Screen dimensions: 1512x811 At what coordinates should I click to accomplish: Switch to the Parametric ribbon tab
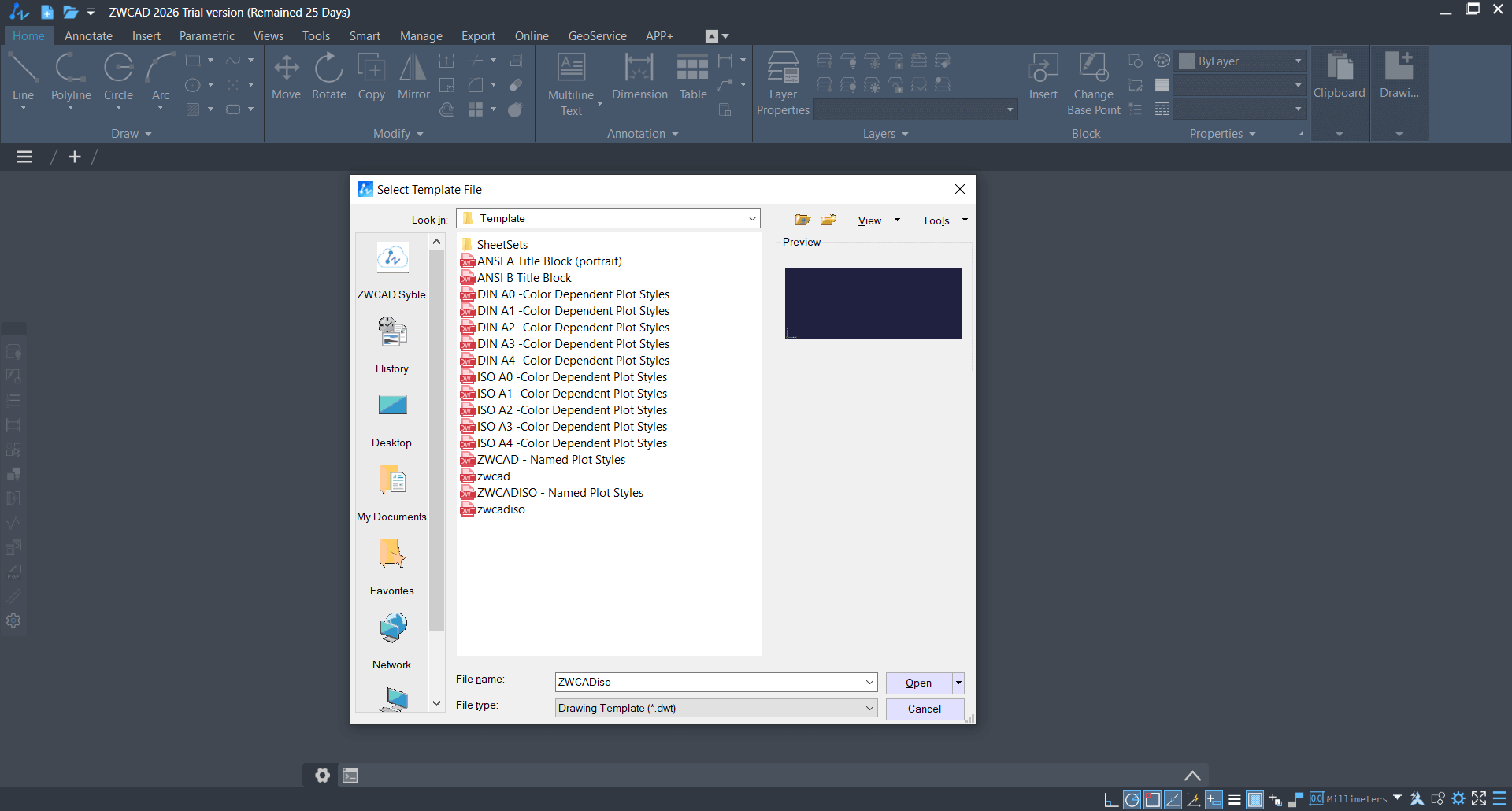click(x=206, y=36)
